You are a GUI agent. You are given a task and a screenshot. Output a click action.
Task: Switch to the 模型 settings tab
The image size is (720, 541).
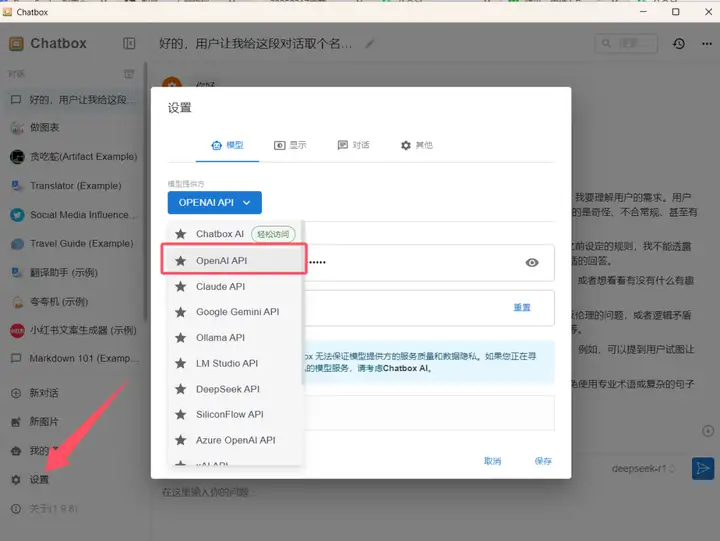coord(227,146)
